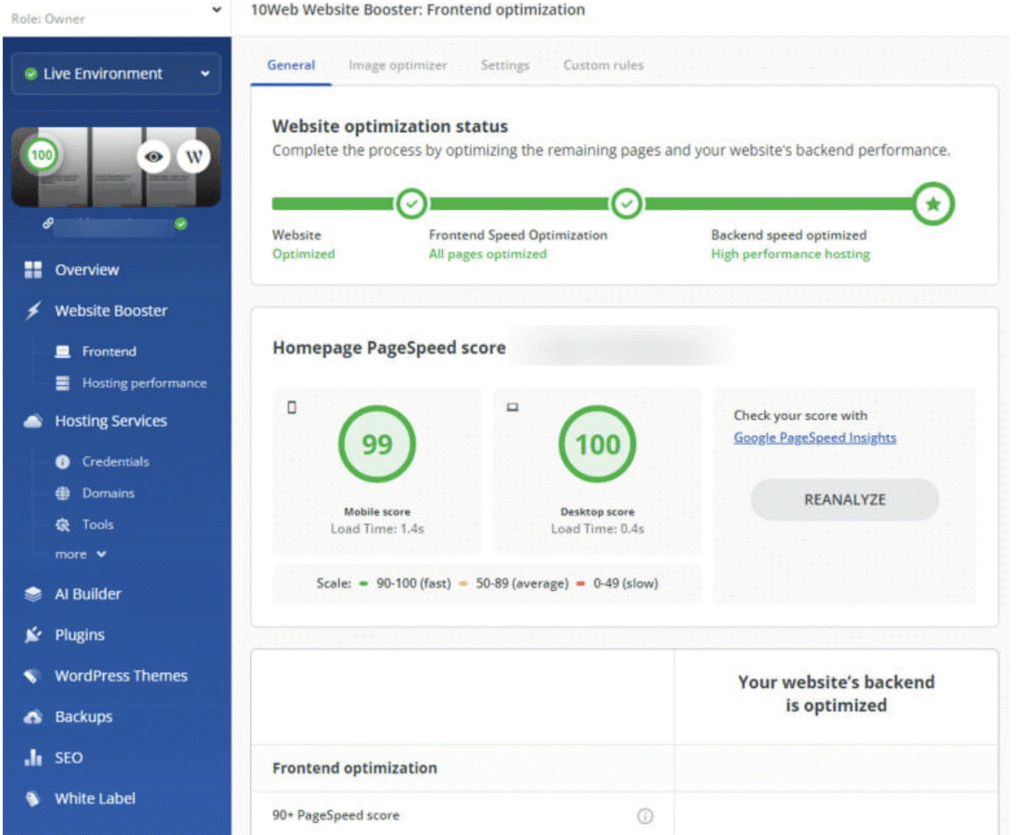Image resolution: width=1024 pixels, height=835 pixels.
Task: Switch to the Image optimizer tab
Action: (x=397, y=65)
